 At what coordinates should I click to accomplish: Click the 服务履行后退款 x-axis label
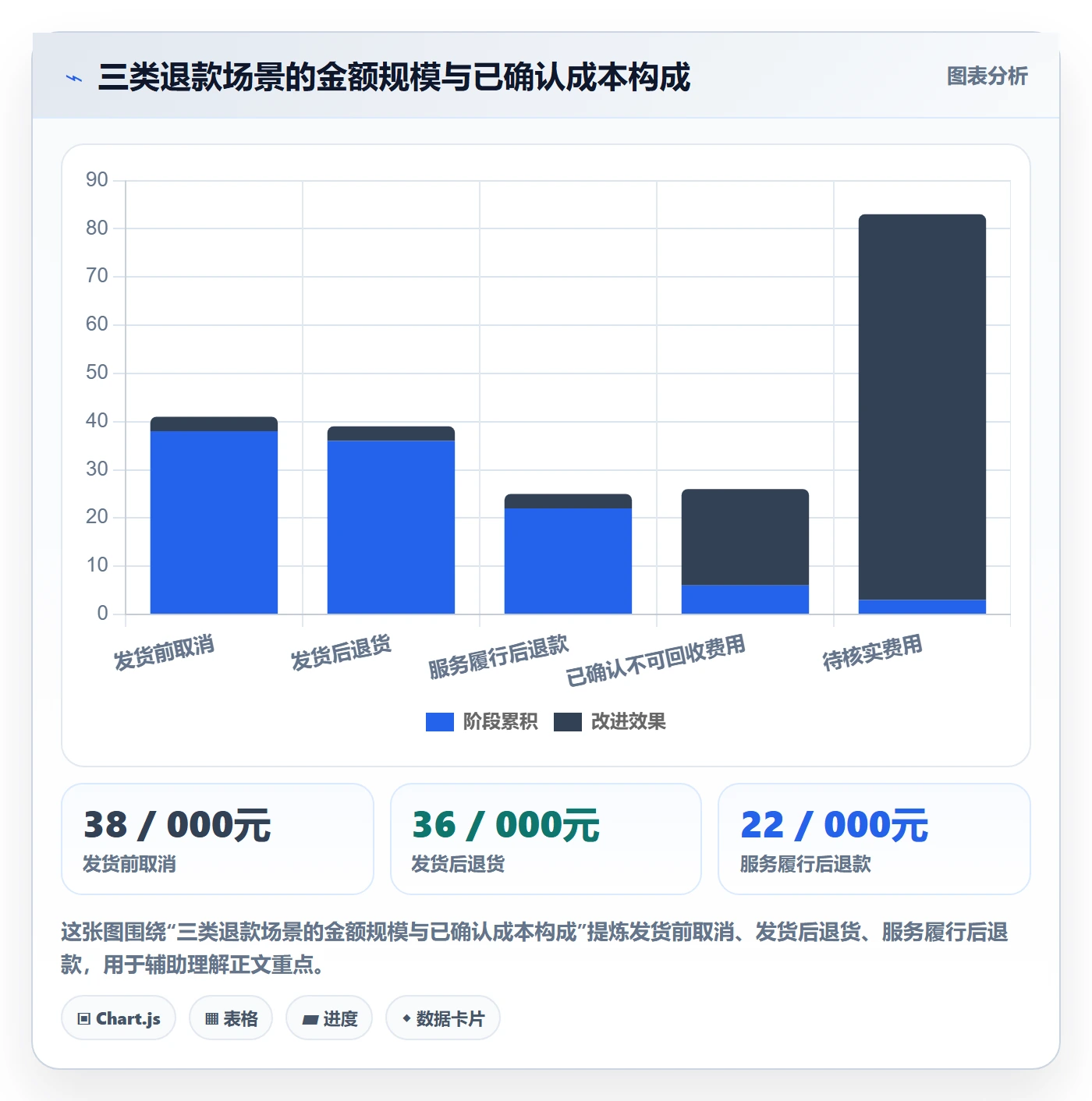point(499,657)
